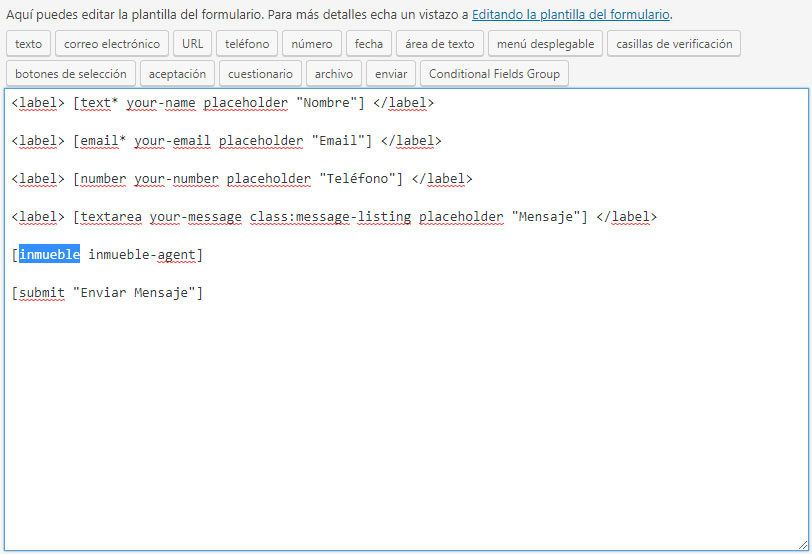Add 'casillas de verificación' tag
The height and width of the screenshot is (554, 812).
point(674,44)
